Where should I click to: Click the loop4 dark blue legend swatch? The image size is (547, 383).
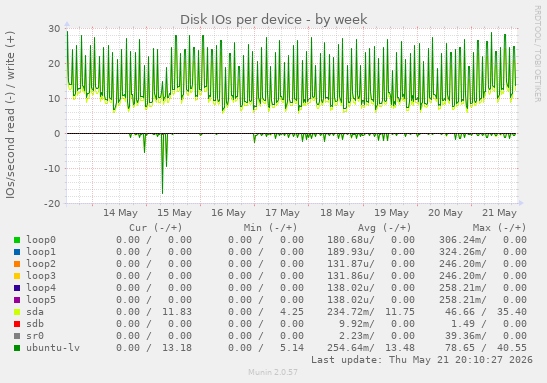tap(17, 288)
